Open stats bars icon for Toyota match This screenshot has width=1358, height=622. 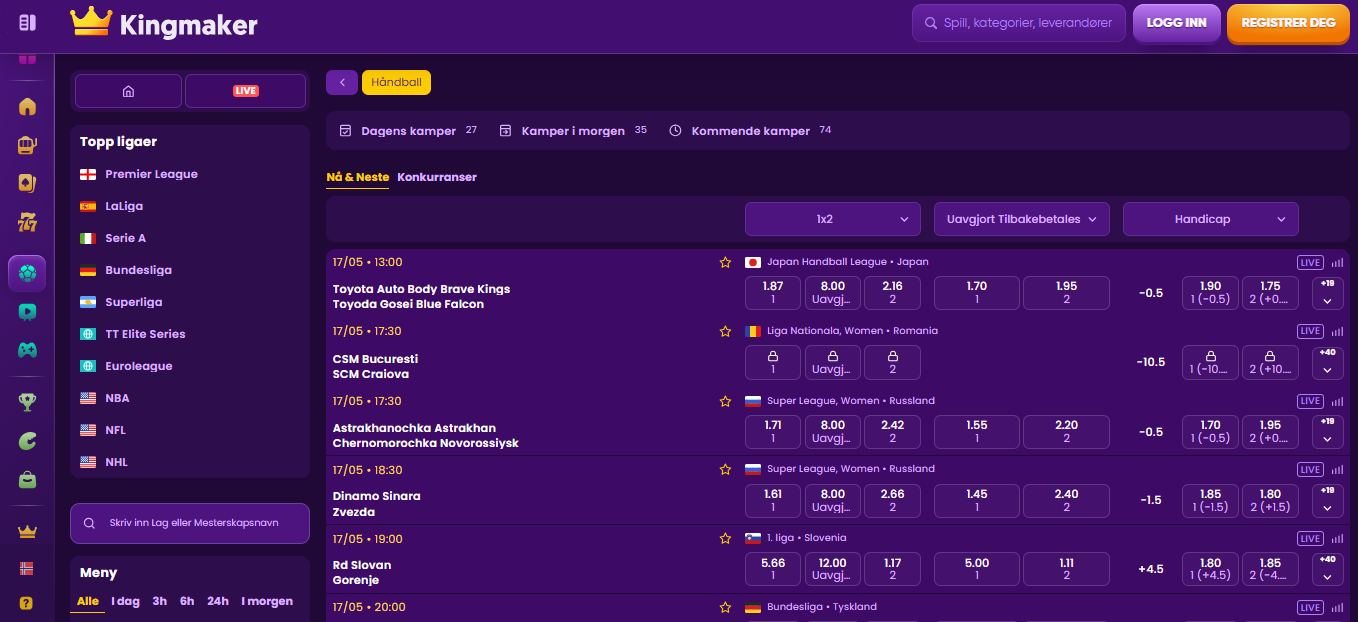pyautogui.click(x=1337, y=263)
